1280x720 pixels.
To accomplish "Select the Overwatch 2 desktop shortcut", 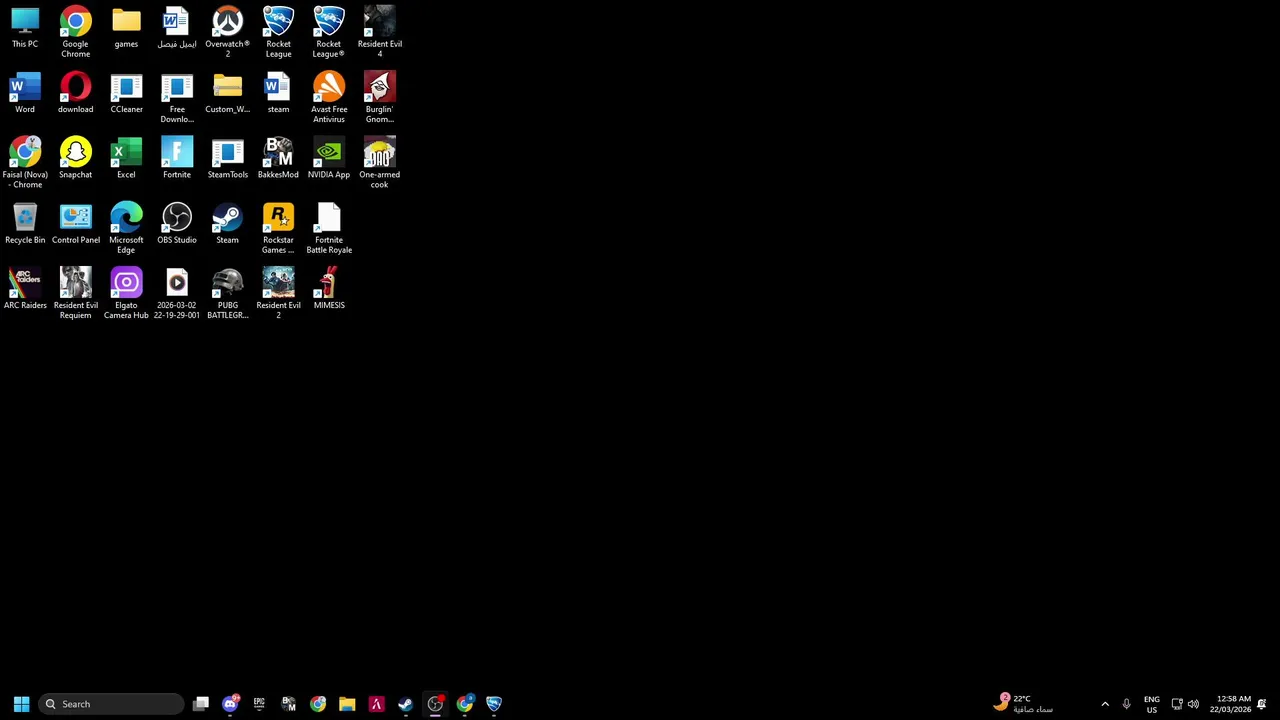I will (227, 32).
